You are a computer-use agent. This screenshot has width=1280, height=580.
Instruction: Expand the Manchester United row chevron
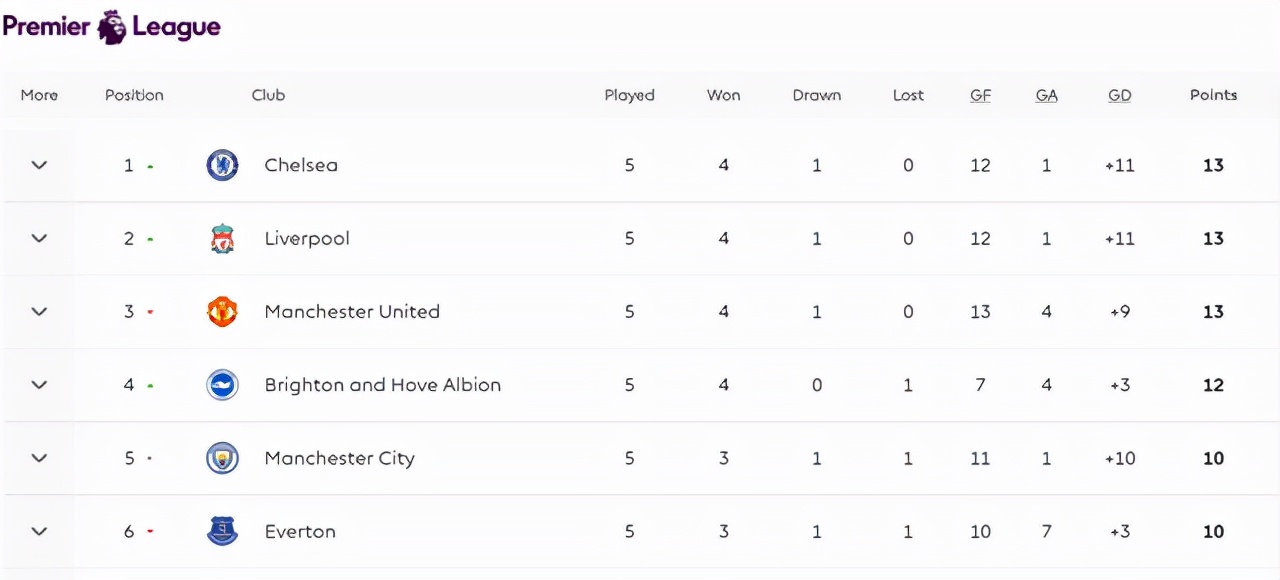click(x=39, y=311)
